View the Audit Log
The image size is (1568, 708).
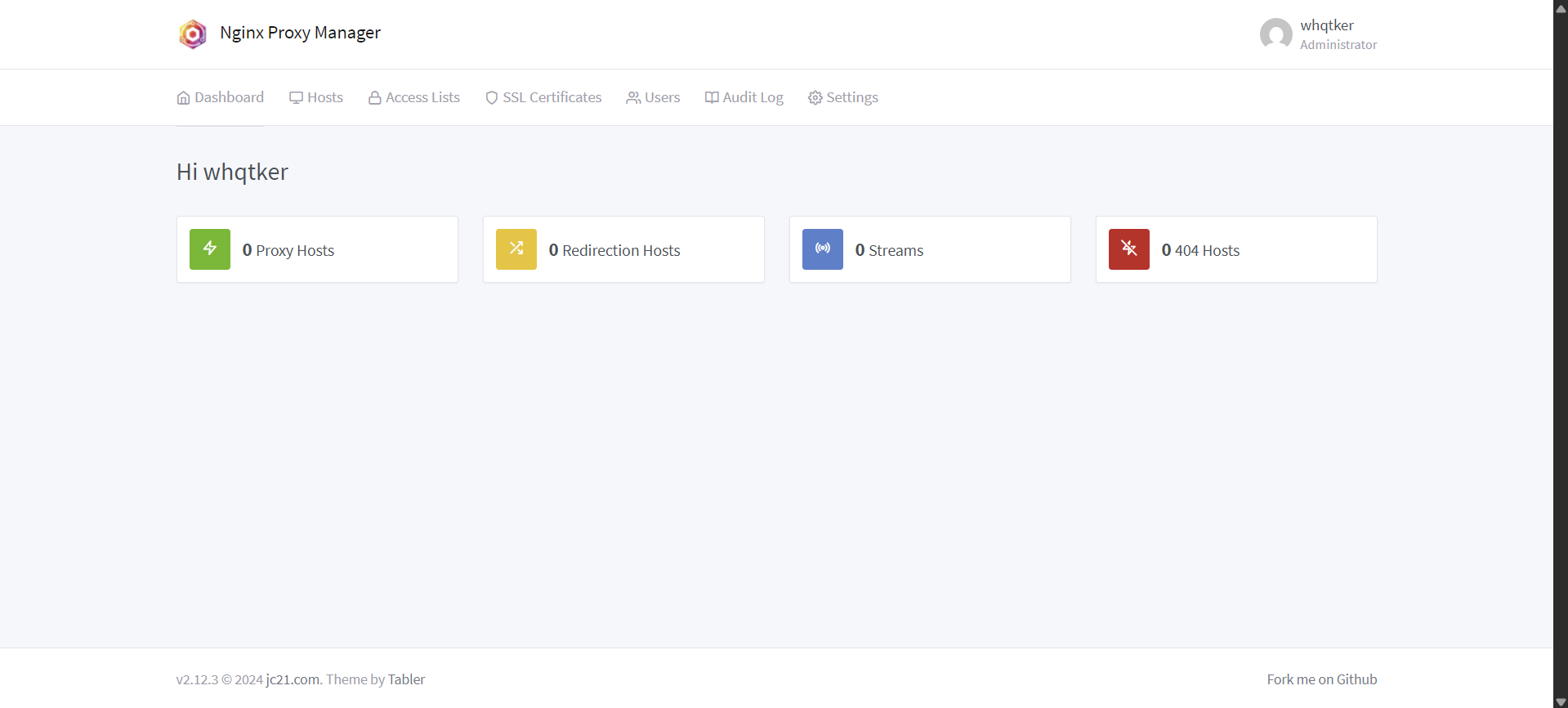744,97
